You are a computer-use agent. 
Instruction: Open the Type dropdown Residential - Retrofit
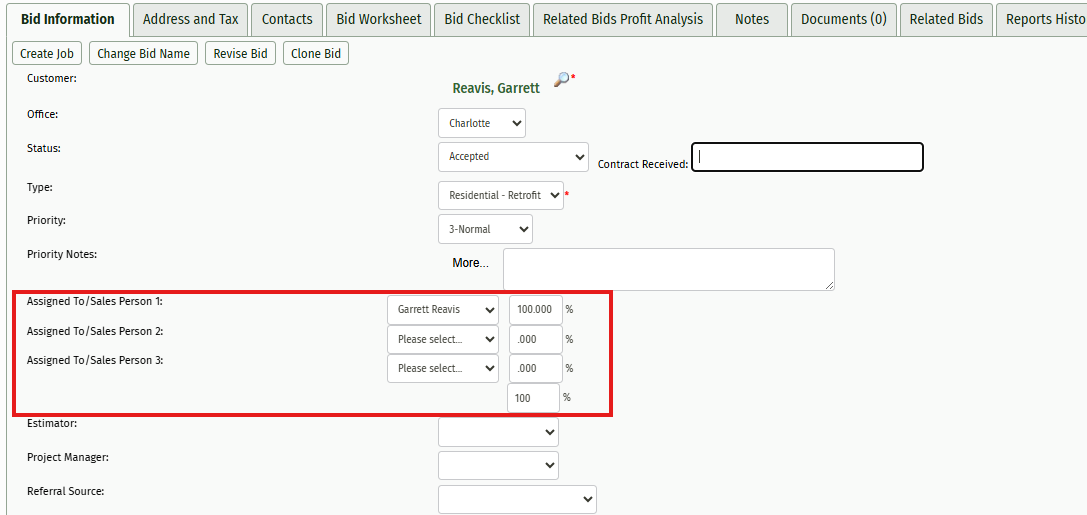(500, 195)
